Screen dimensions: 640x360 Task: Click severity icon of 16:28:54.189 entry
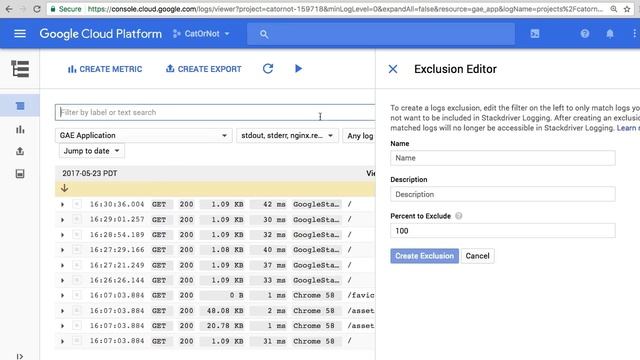77,235
